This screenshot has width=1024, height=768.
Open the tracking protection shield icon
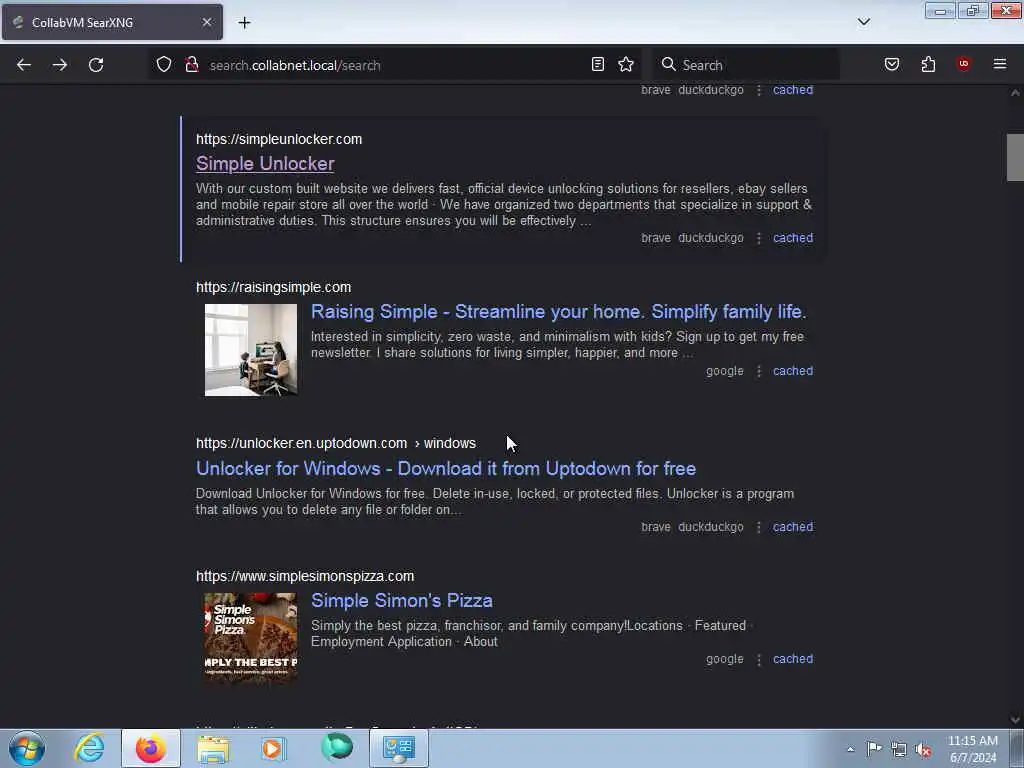point(164,65)
